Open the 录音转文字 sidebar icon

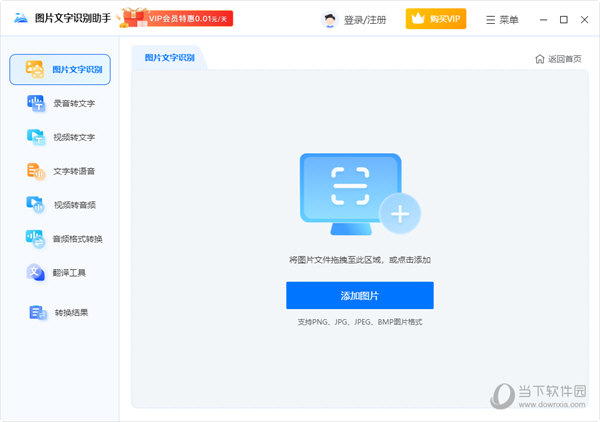36,103
